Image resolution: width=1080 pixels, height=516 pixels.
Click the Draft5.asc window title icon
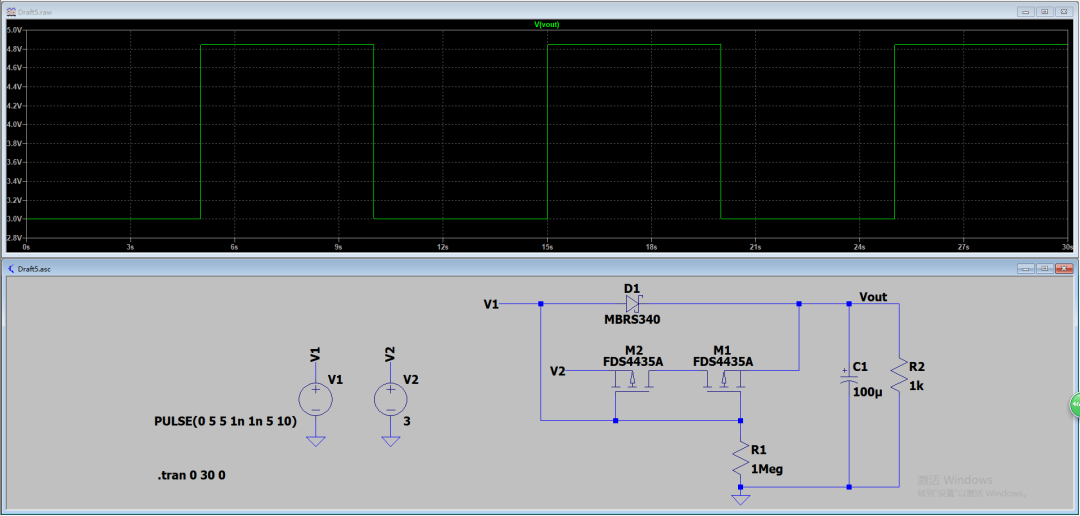coord(10,268)
